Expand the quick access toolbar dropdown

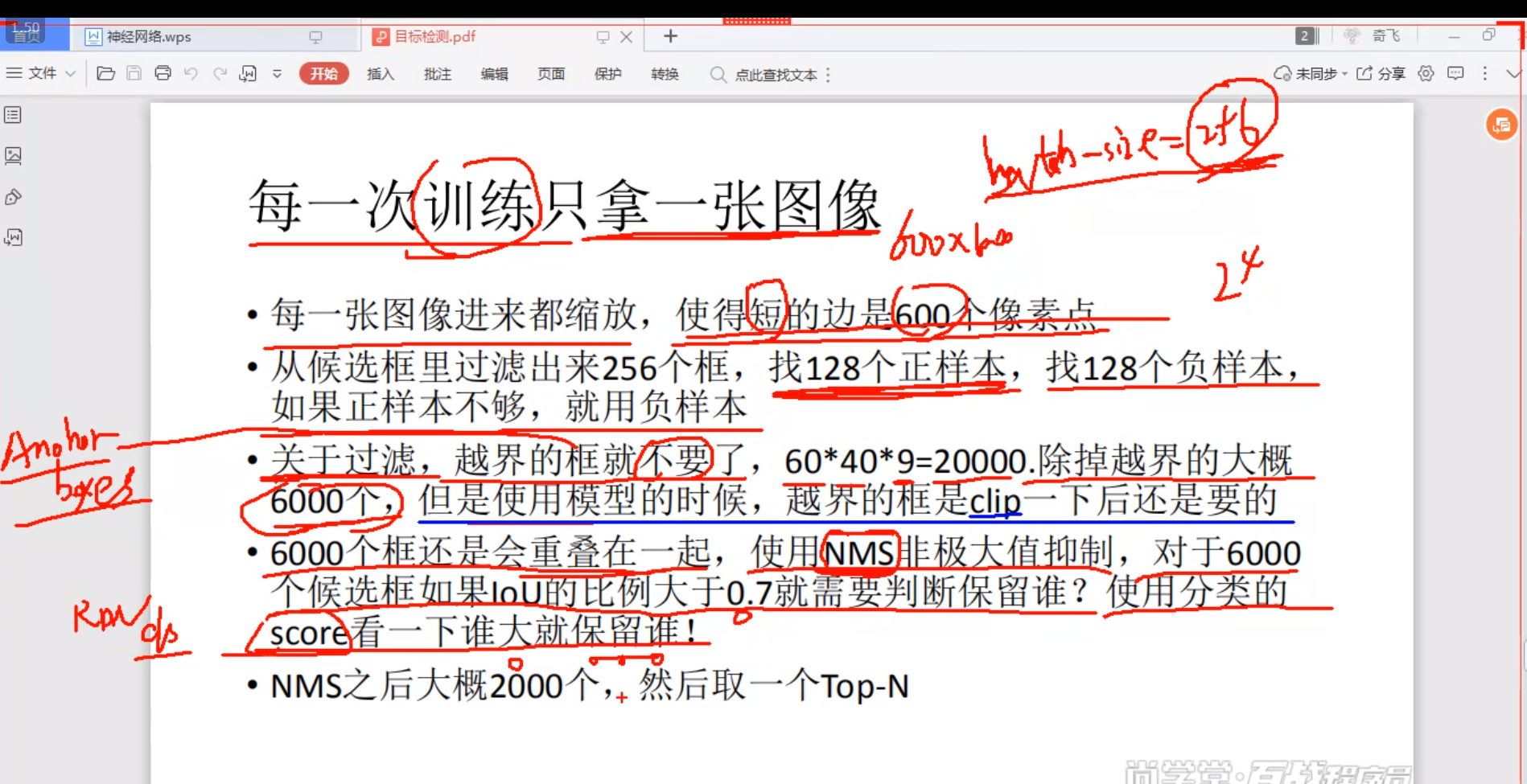[x=277, y=74]
